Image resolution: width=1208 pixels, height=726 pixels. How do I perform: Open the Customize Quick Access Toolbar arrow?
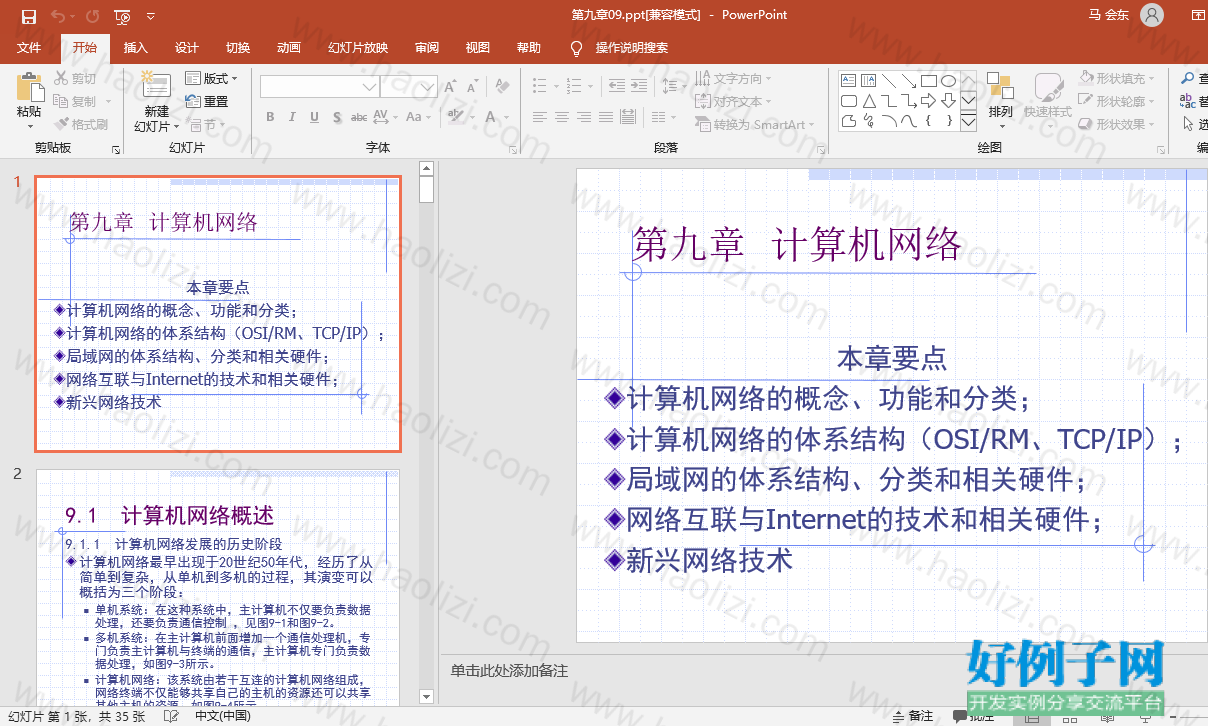point(150,16)
